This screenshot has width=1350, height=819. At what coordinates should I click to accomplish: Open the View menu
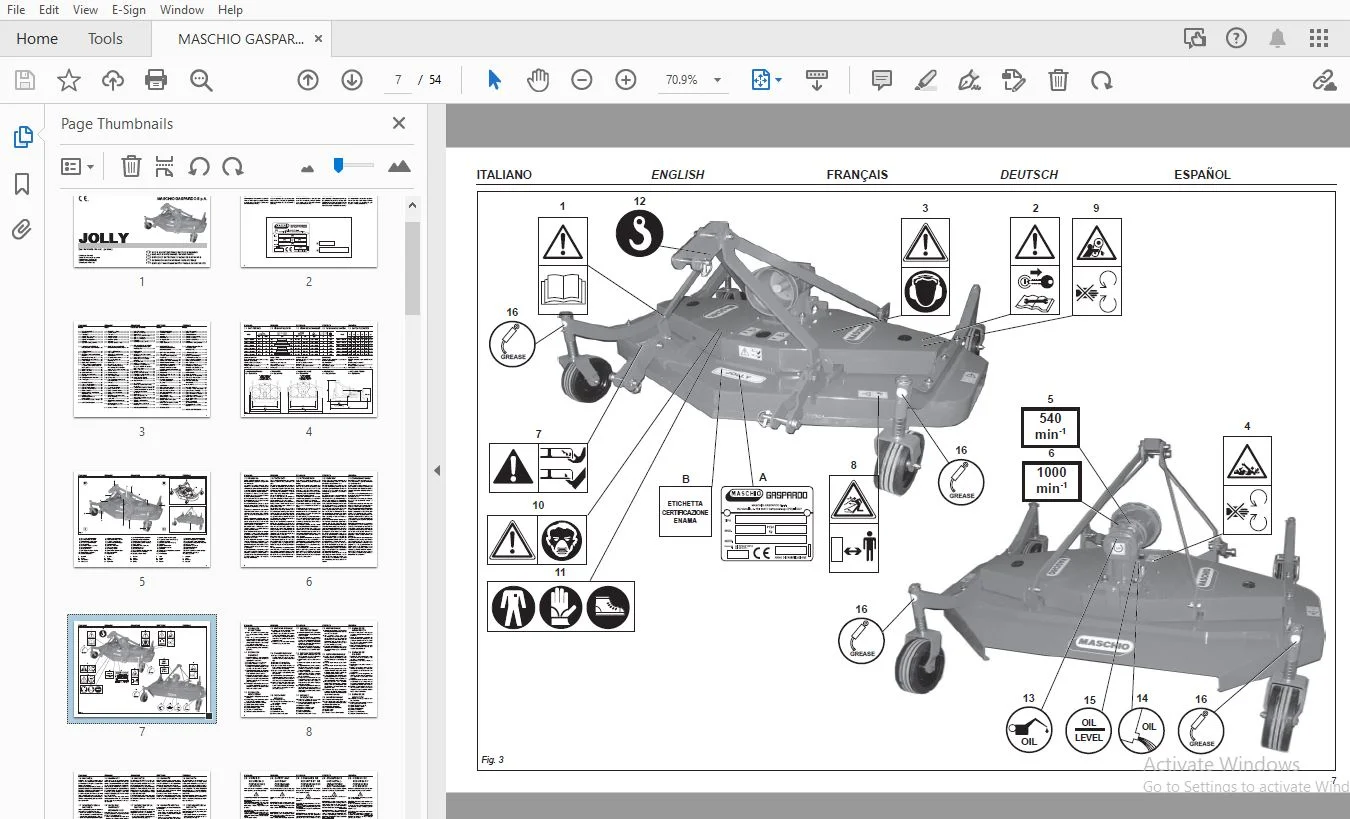[86, 9]
